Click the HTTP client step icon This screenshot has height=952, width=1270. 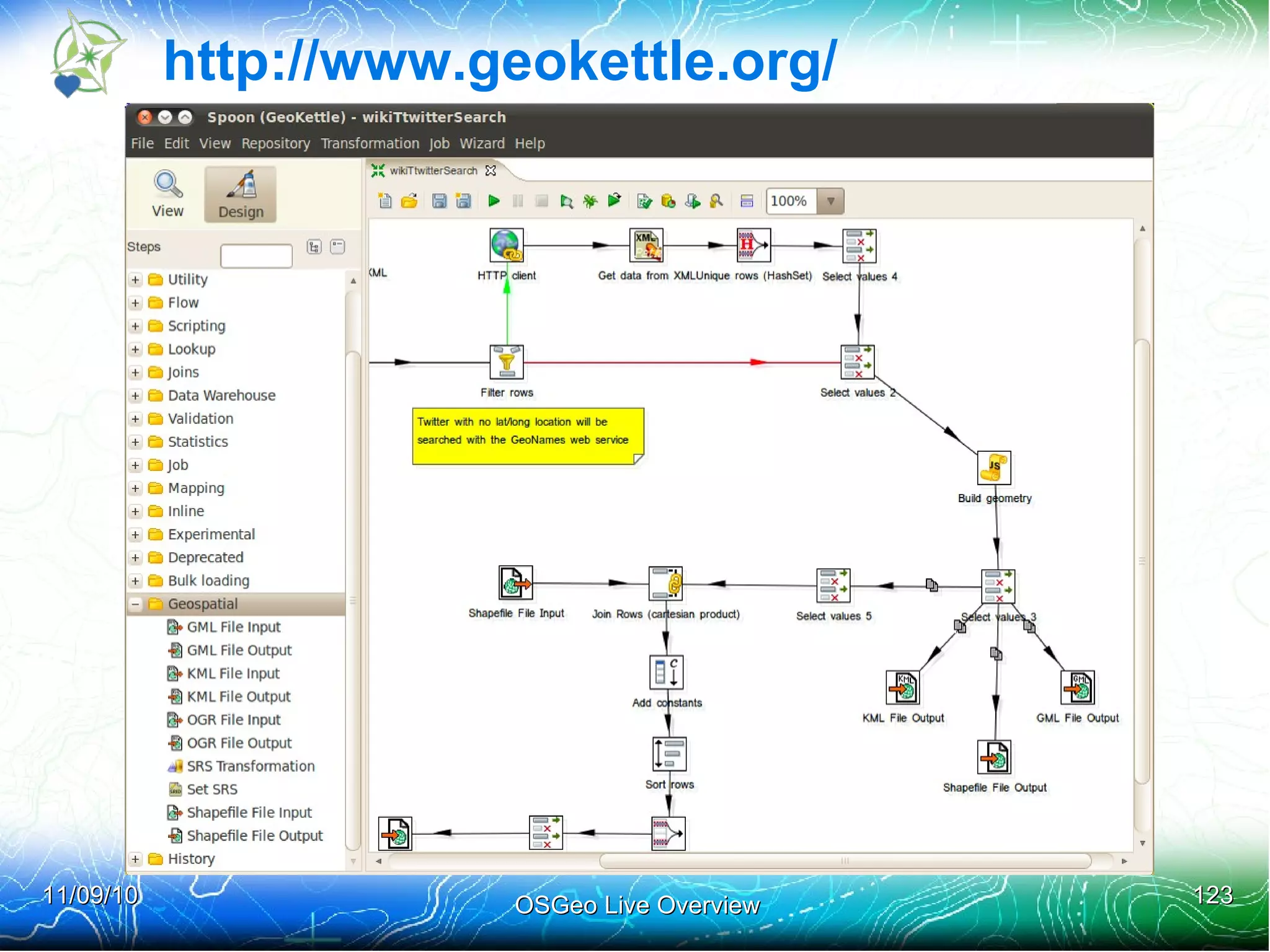506,245
